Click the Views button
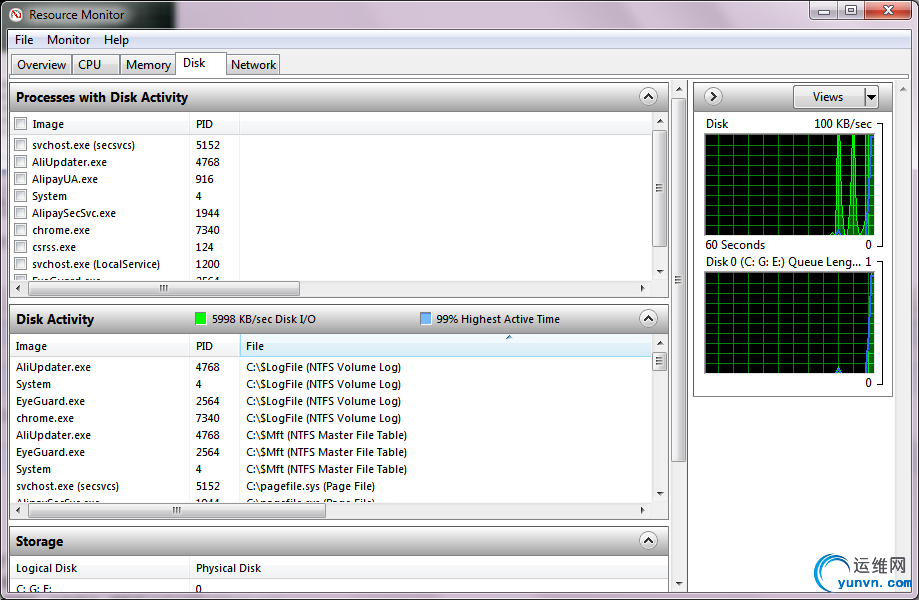919x600 pixels. click(829, 97)
